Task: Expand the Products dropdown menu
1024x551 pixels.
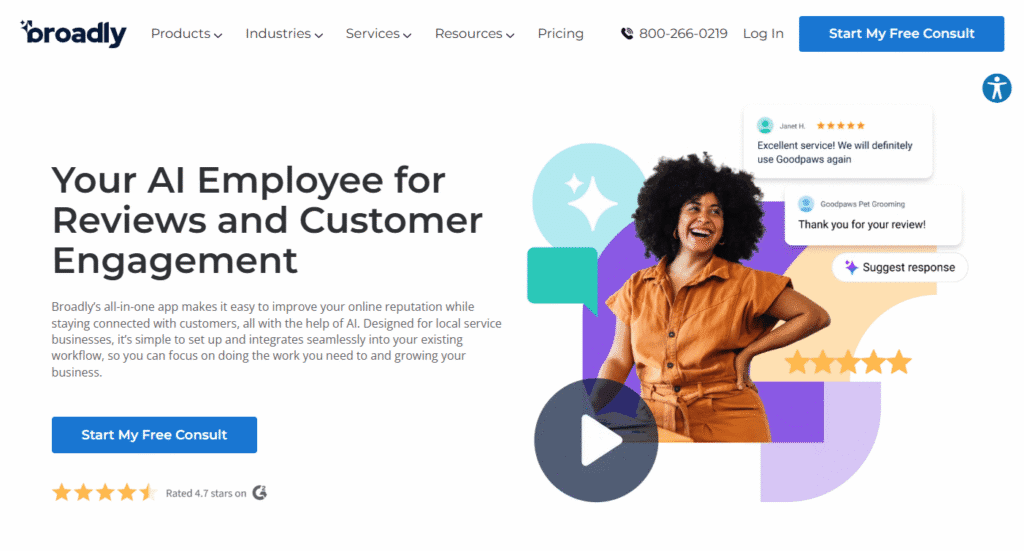Action: pos(186,33)
